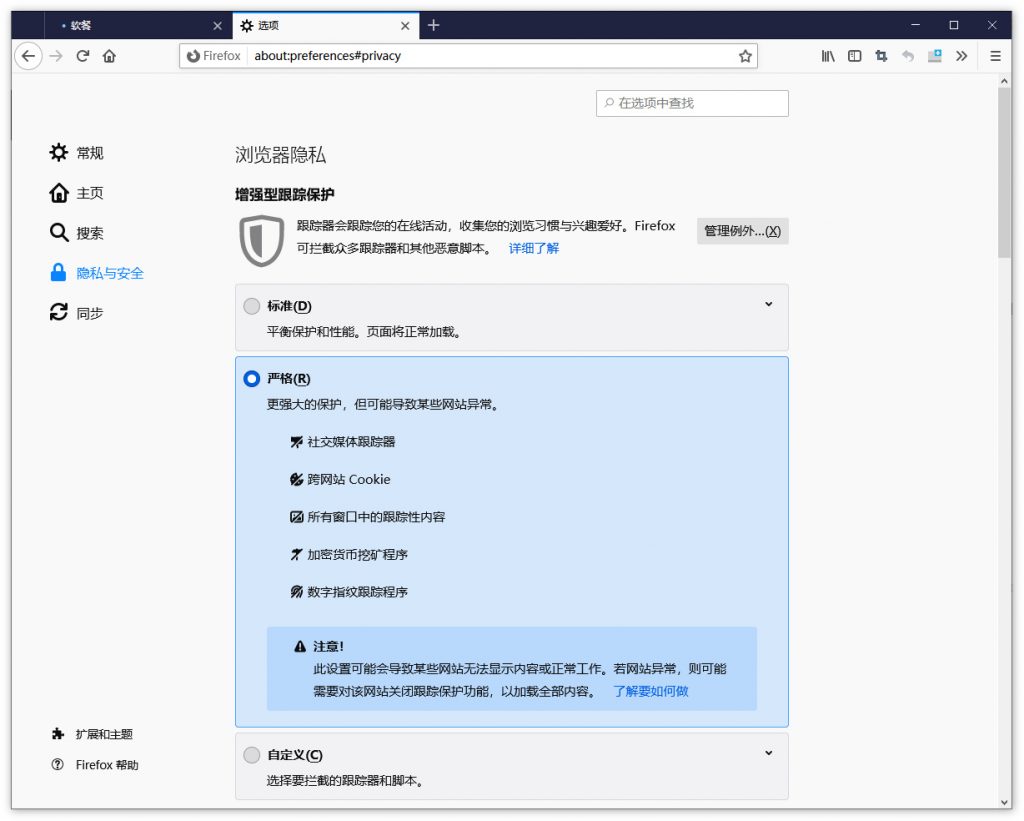The width and height of the screenshot is (1024, 821).
Task: Open the 详细了解 link
Action: click(x=534, y=248)
